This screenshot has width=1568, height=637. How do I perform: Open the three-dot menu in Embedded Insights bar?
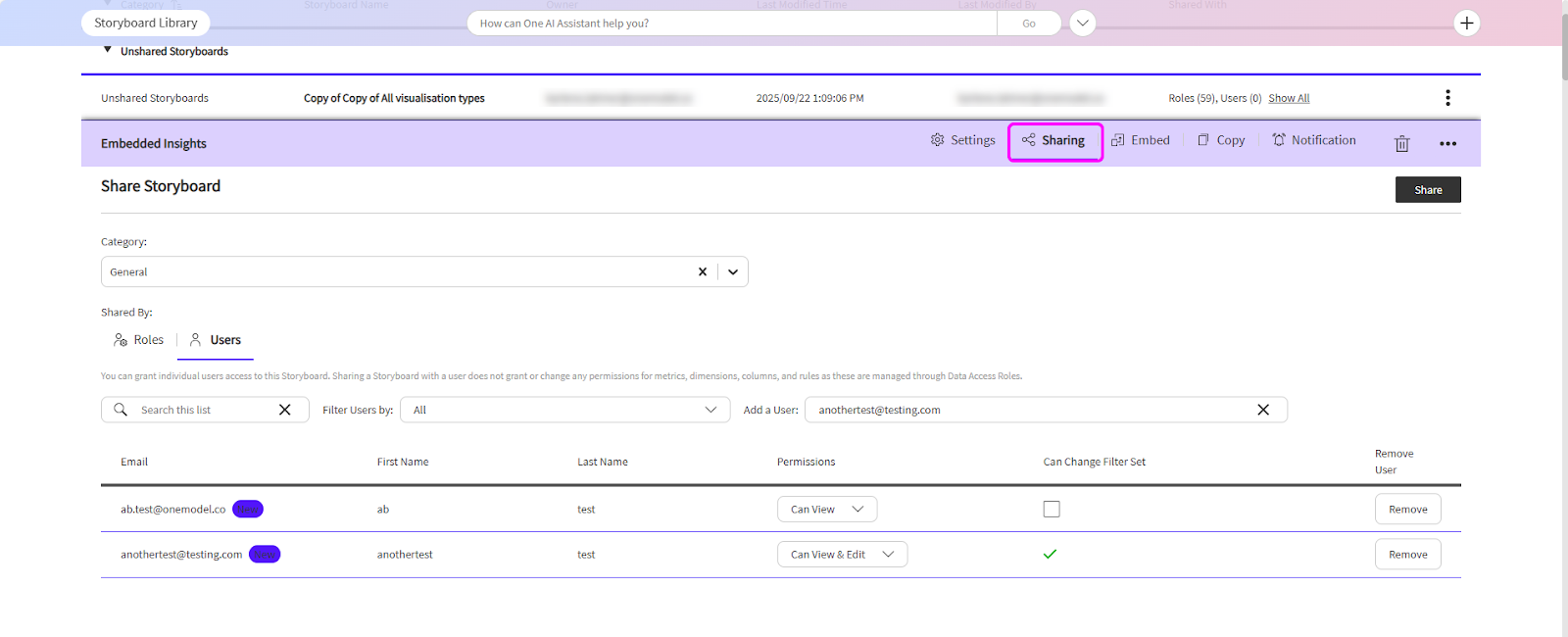click(x=1447, y=144)
